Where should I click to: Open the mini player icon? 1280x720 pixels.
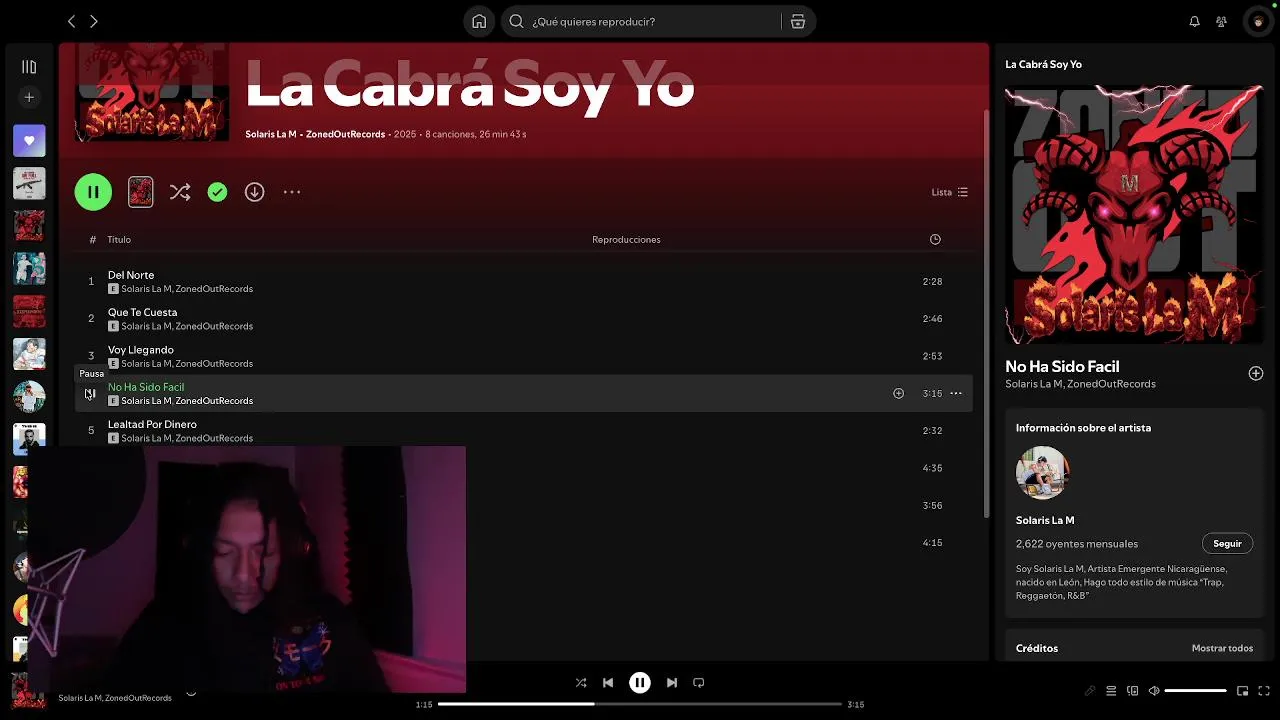1242,691
